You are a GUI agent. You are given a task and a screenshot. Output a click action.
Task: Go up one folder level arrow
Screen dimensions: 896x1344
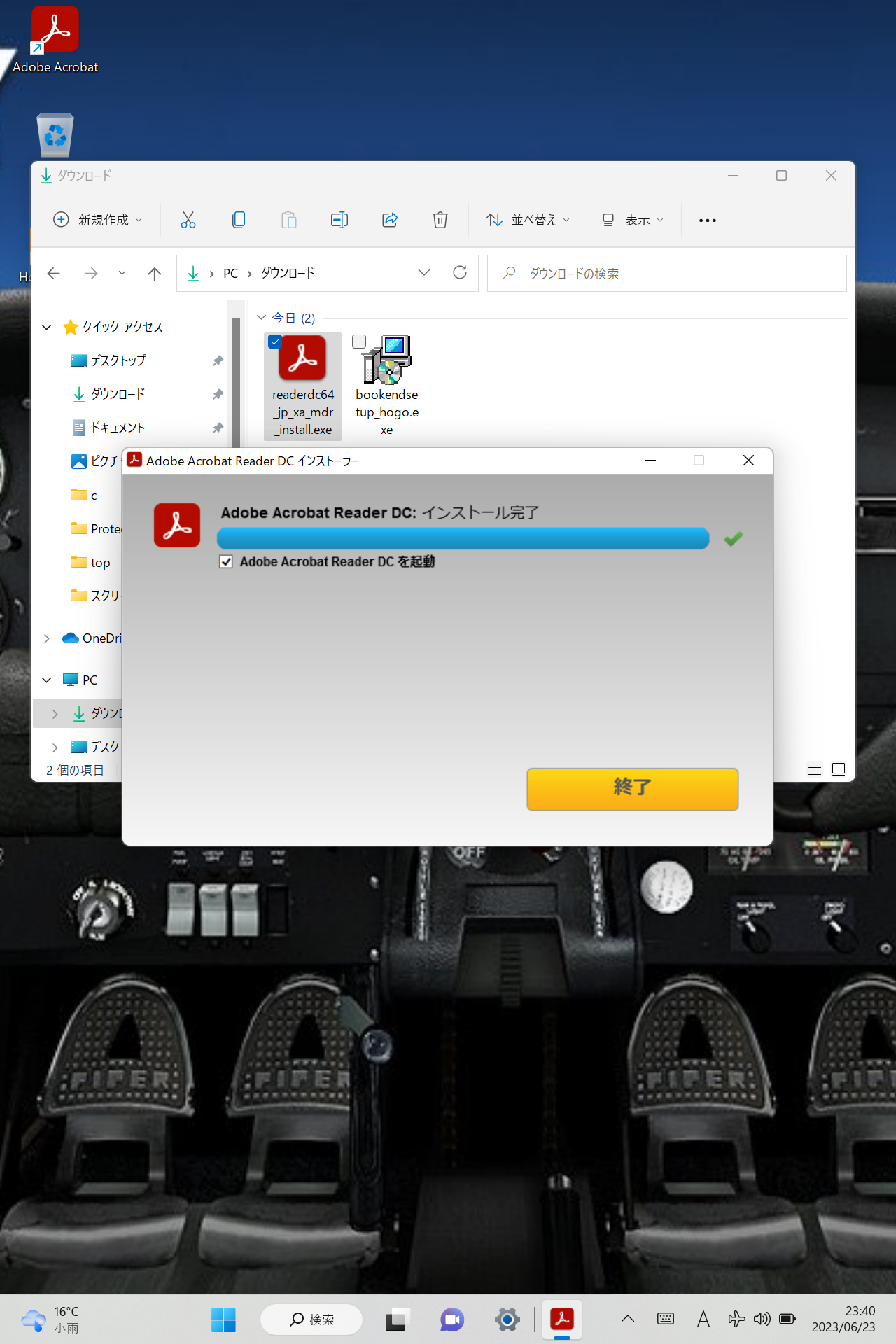pos(155,273)
